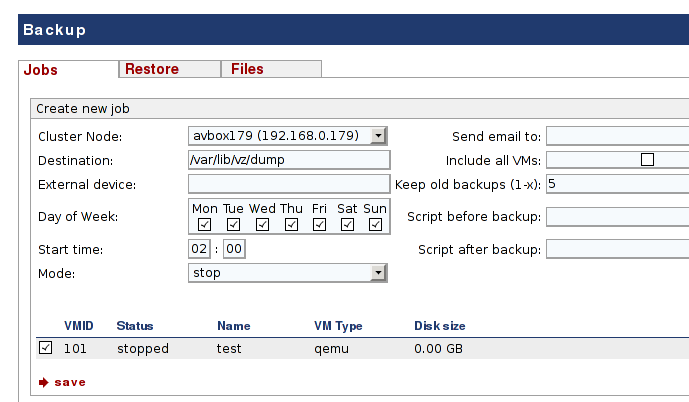Click the VM name test

[x=229, y=348]
